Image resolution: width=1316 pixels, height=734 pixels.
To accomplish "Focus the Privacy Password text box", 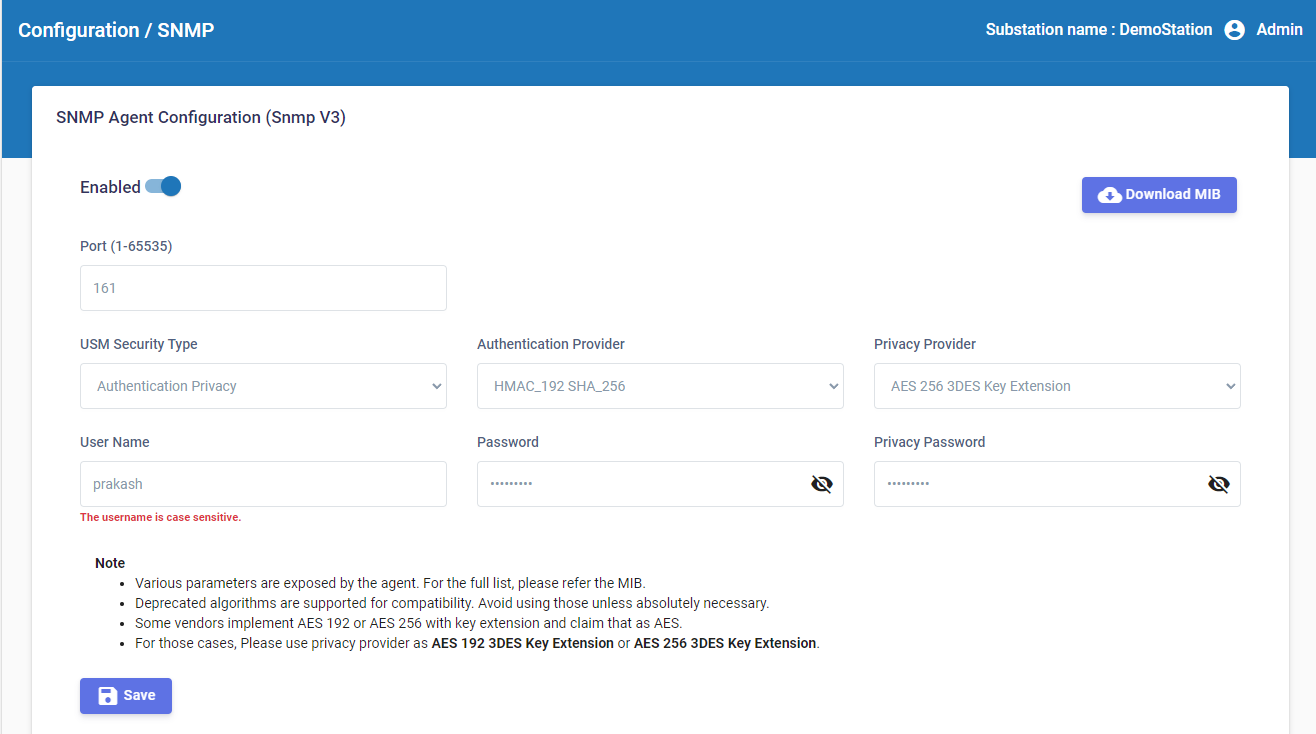I will click(x=1037, y=484).
